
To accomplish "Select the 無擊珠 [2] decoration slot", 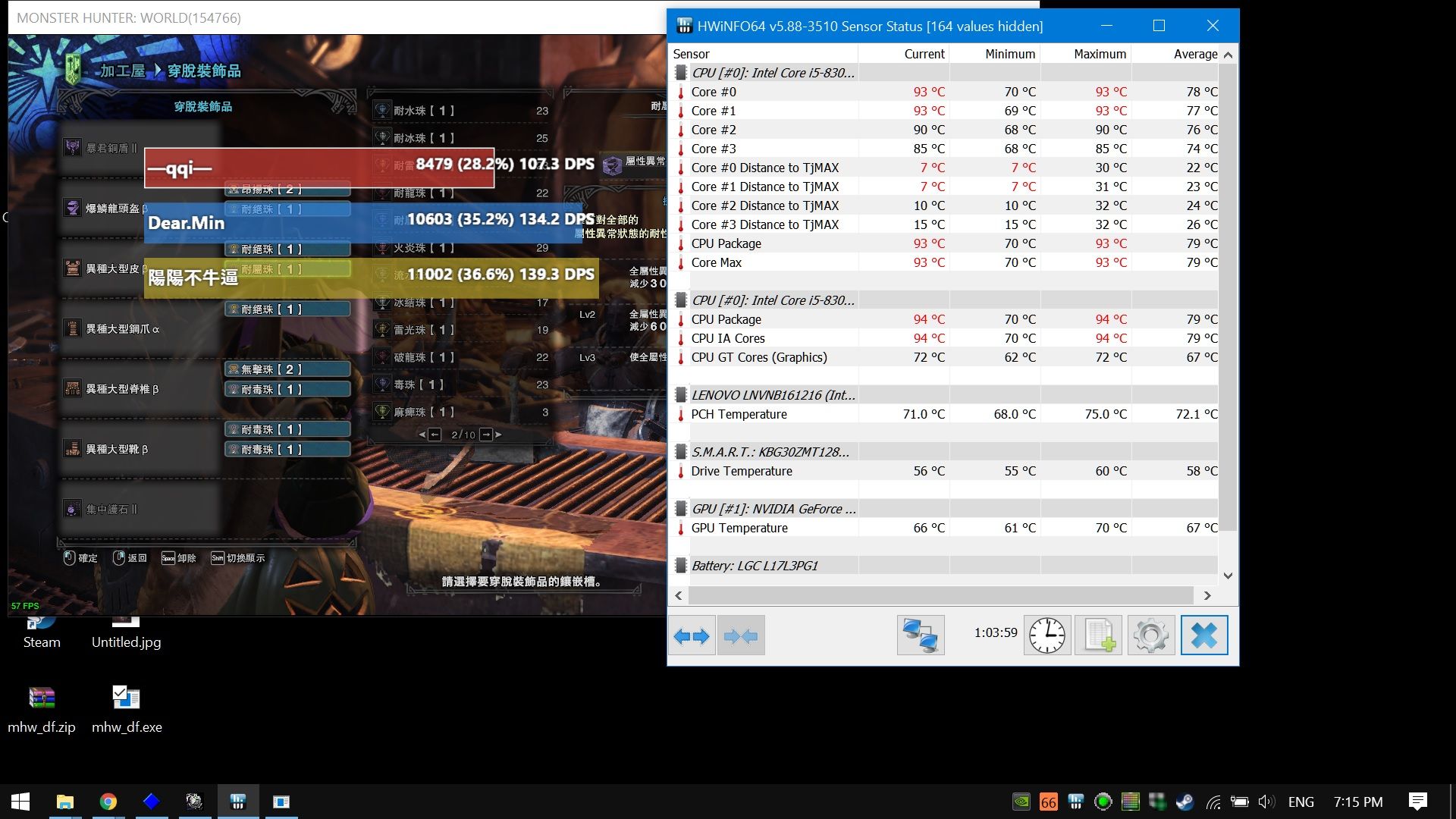I will click(287, 369).
